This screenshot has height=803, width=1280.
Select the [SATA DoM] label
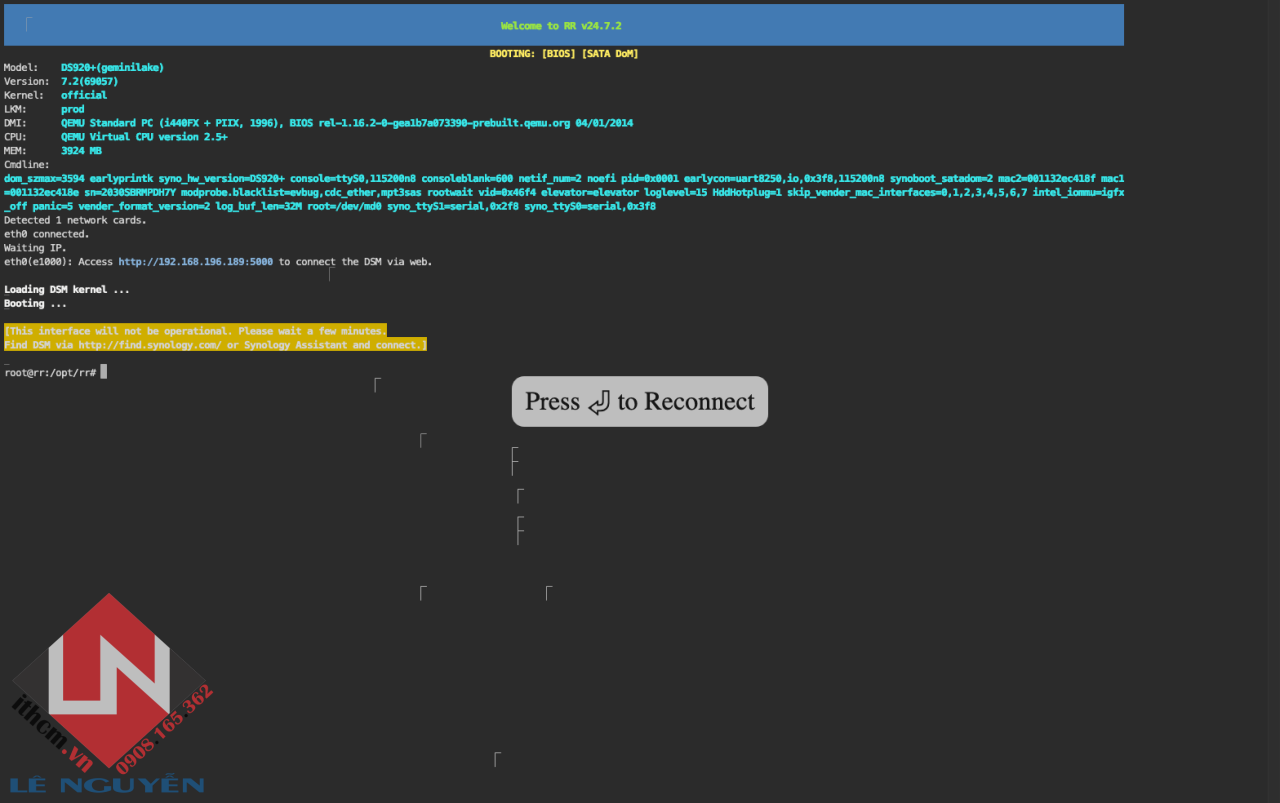click(x=609, y=54)
